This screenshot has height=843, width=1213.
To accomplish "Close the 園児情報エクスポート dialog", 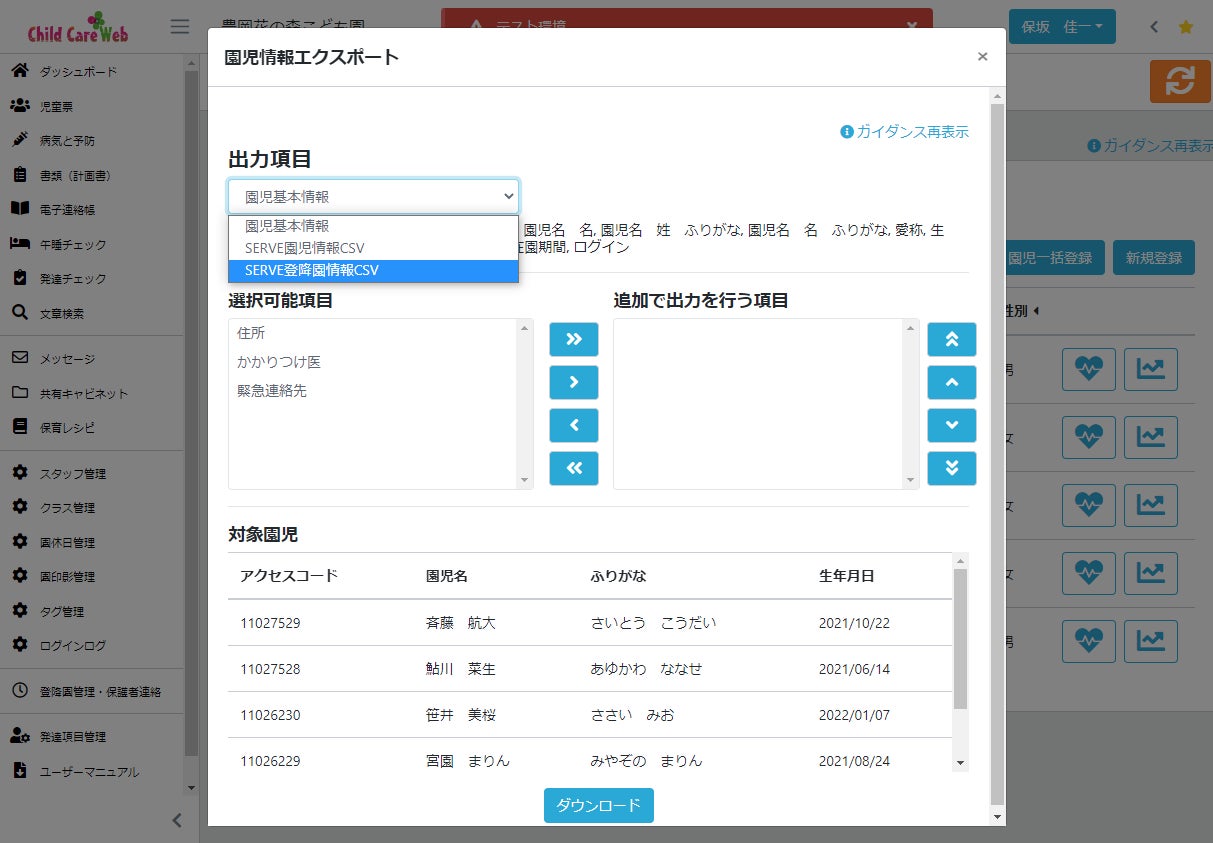I will (x=983, y=57).
